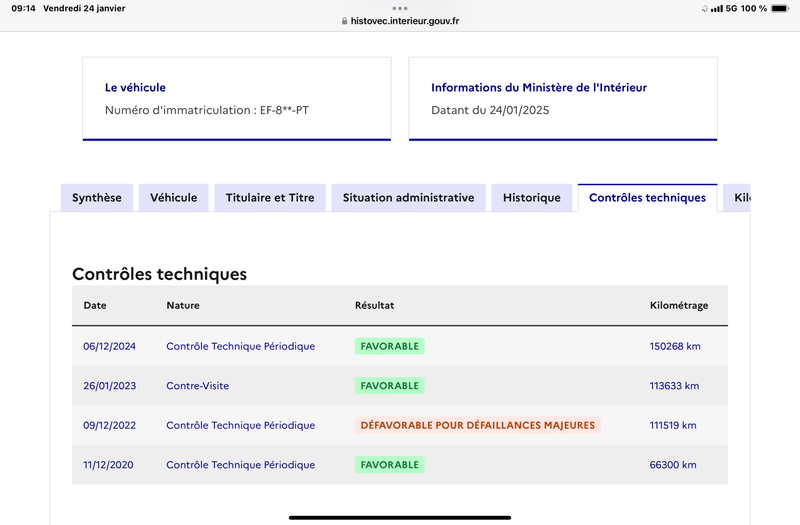
Task: Tap the histovec.interieur.gouv.fr address field
Action: tap(400, 21)
